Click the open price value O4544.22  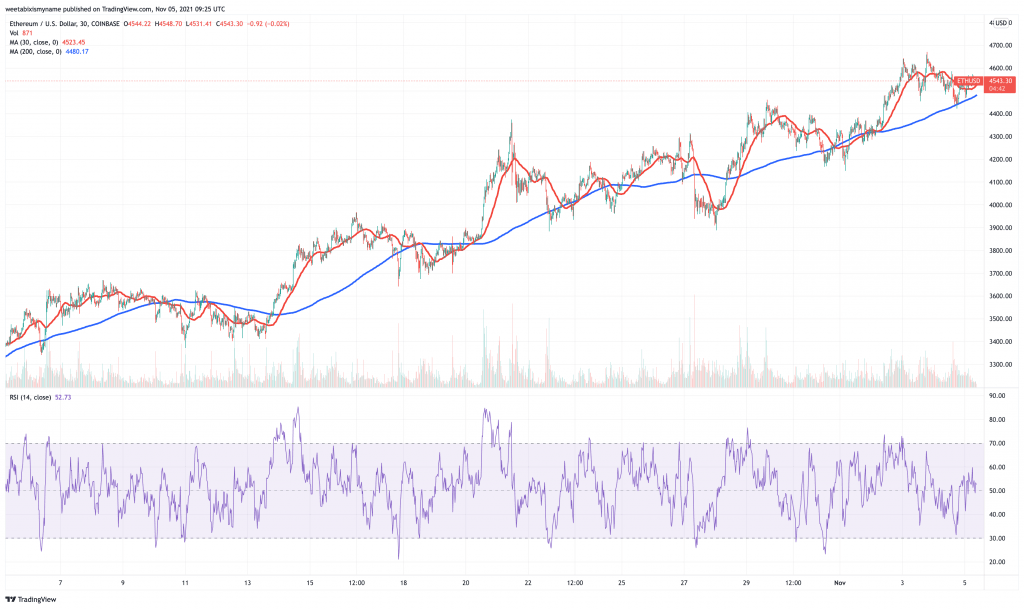138,23
